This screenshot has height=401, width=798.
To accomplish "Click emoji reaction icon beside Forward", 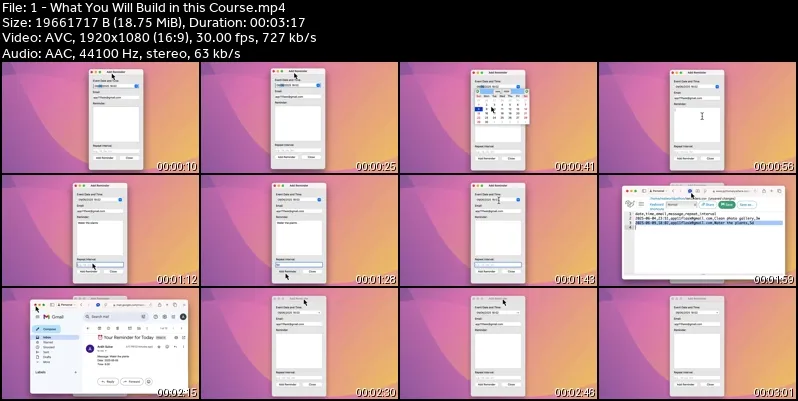I will [149, 382].
